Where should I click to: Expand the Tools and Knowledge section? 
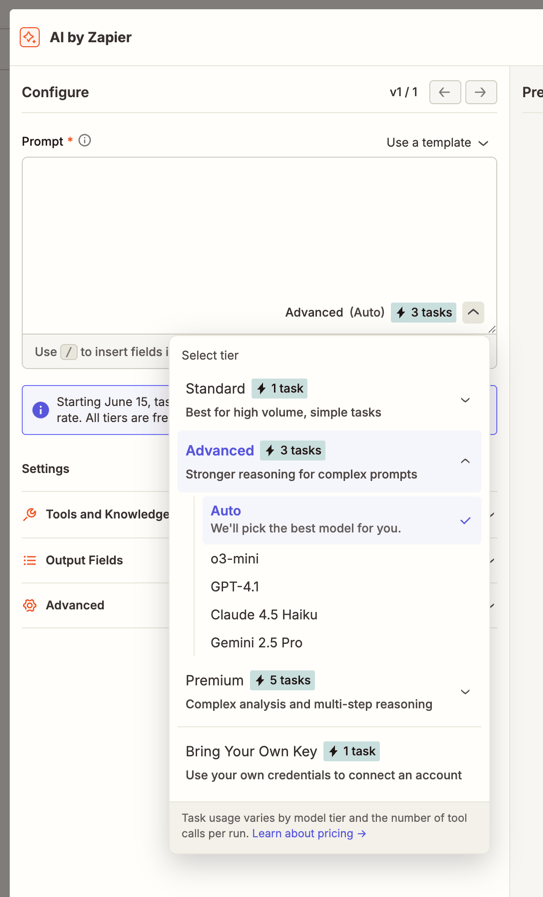click(259, 514)
